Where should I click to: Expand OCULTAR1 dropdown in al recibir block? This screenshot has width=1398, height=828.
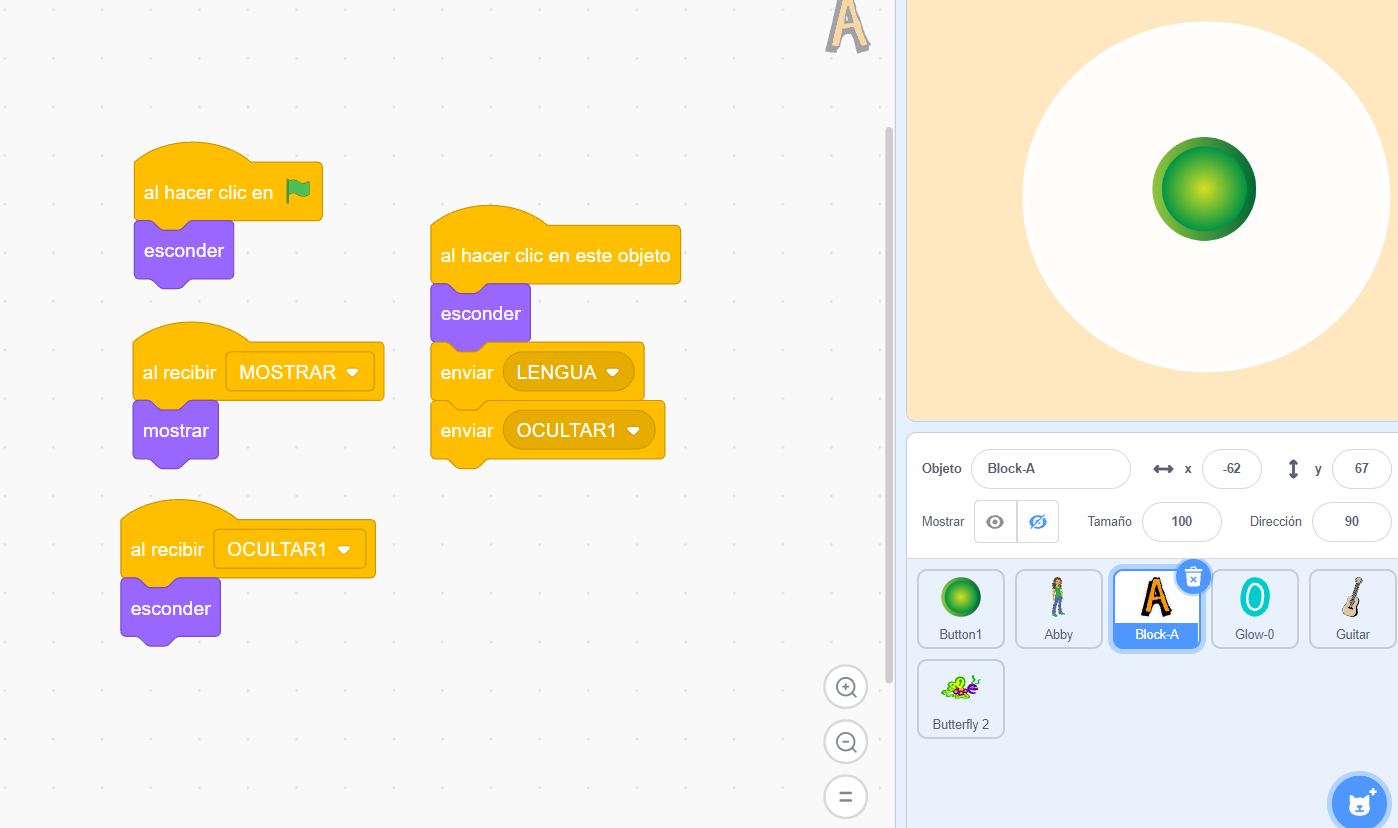point(344,550)
